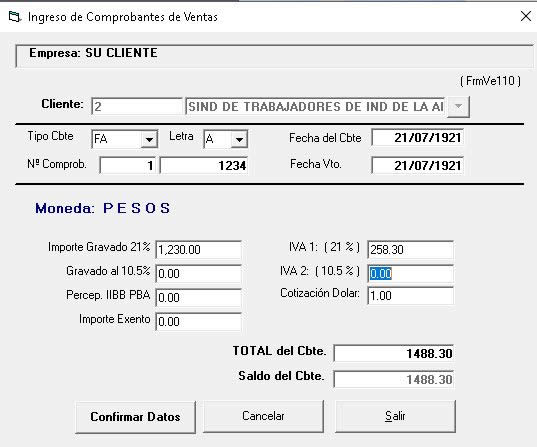537x447 pixels.
Task: Click the Cancelar button
Action: [263, 416]
